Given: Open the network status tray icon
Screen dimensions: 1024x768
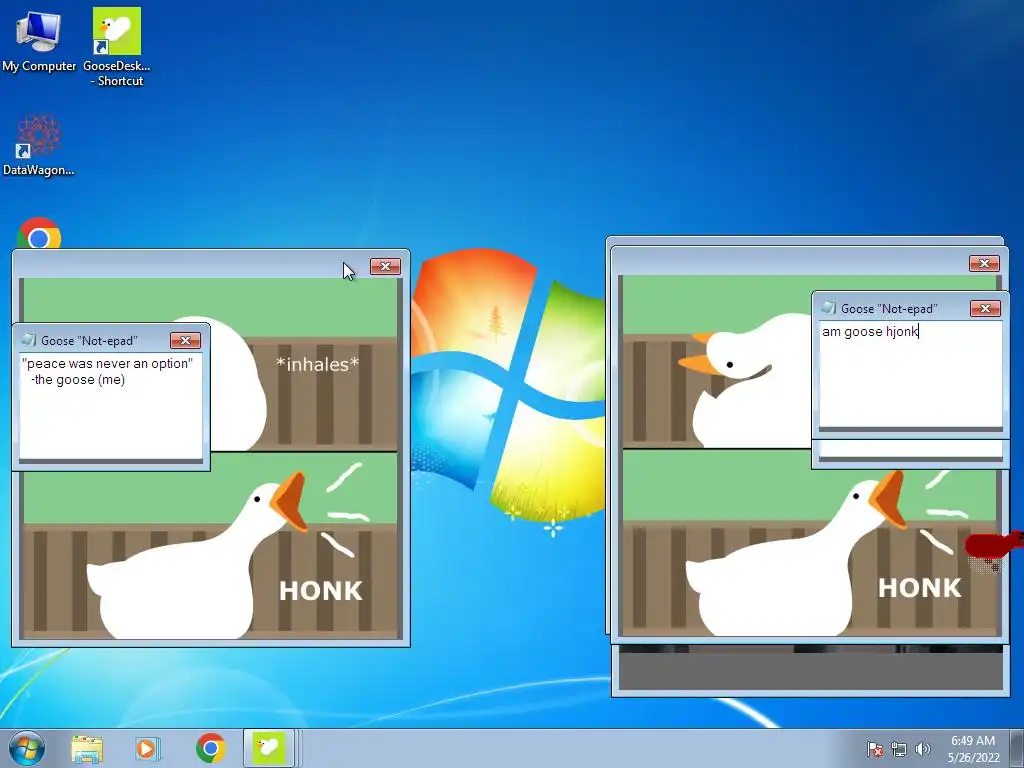Looking at the screenshot, I should (x=899, y=749).
